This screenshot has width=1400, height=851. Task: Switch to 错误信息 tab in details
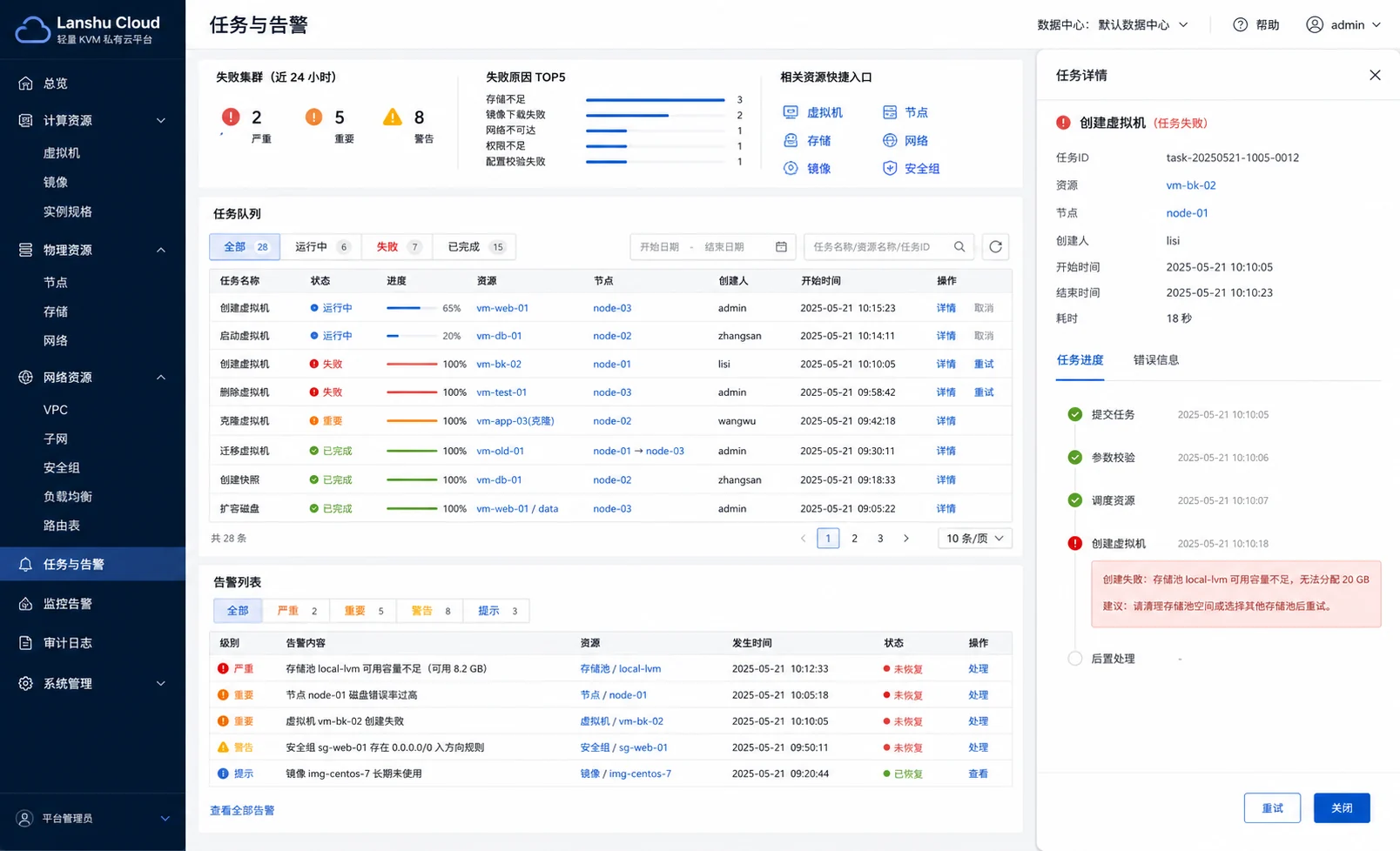pyautogui.click(x=1156, y=360)
